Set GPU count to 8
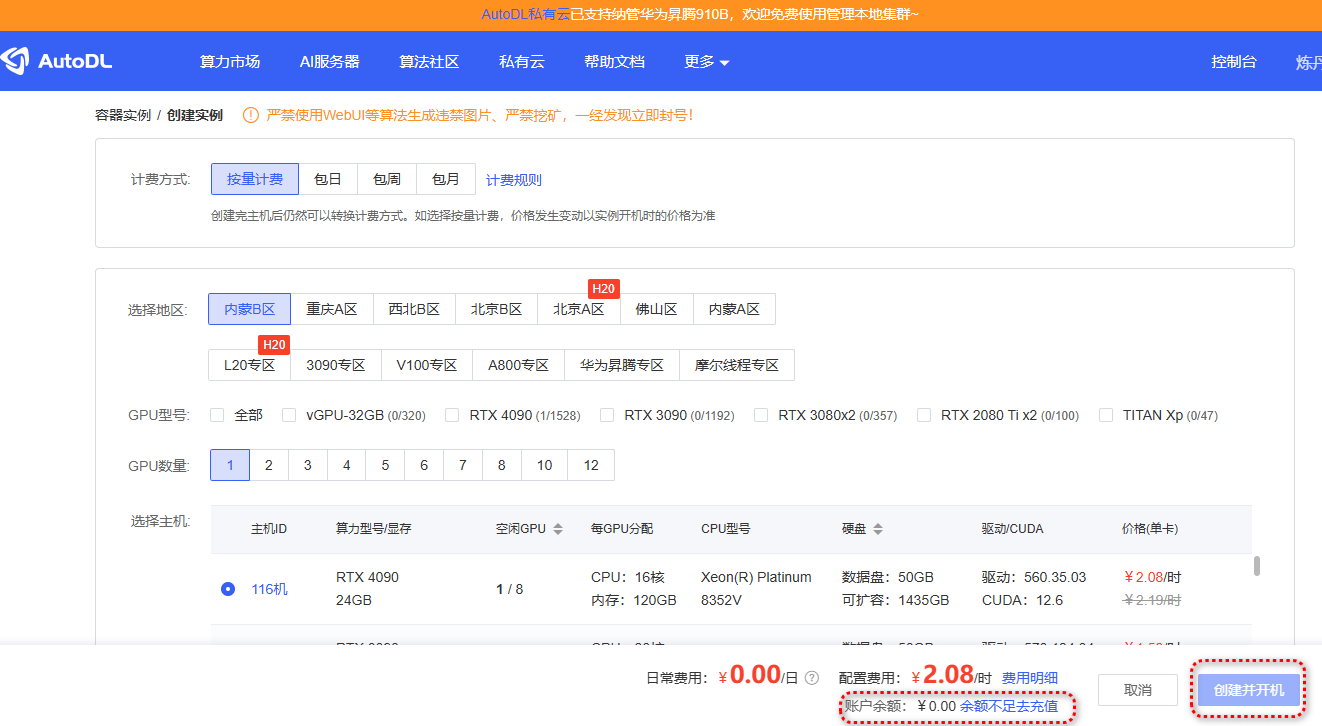This screenshot has height=726, width=1322. (501, 465)
